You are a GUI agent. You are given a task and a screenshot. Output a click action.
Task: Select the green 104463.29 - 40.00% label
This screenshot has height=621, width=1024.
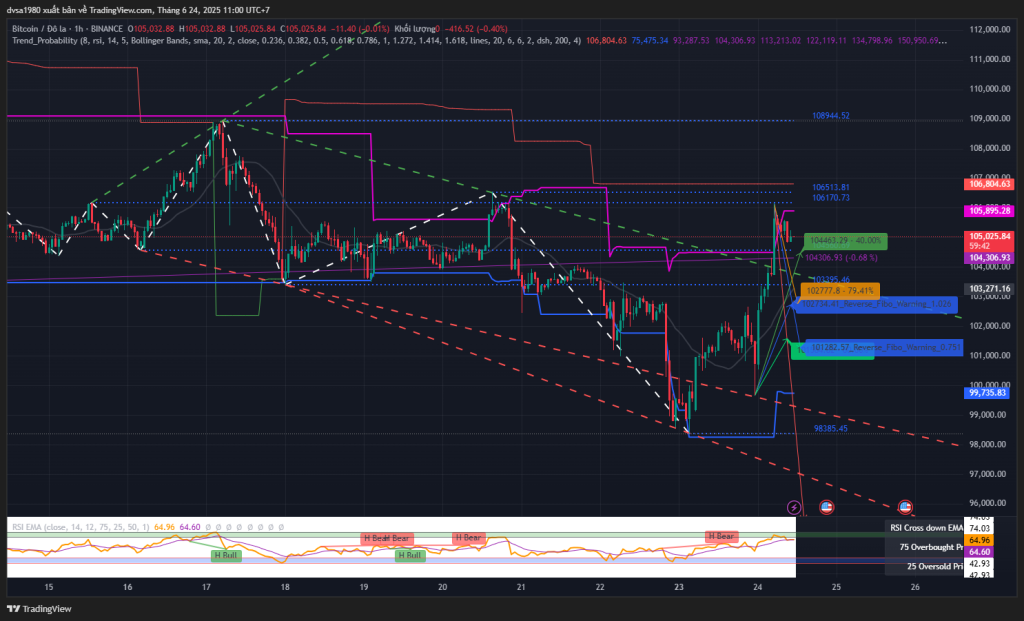845,241
